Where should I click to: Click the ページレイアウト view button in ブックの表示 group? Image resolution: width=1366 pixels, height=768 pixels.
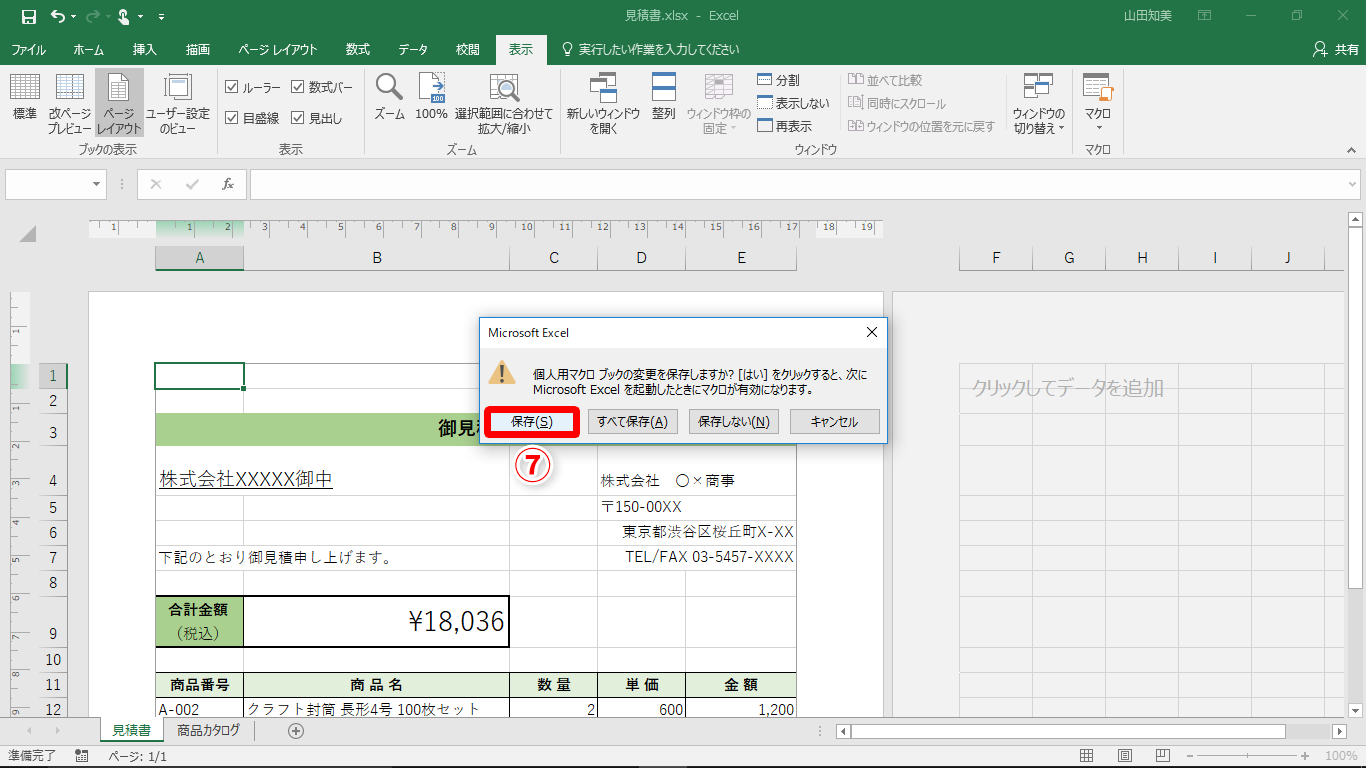pyautogui.click(x=119, y=104)
